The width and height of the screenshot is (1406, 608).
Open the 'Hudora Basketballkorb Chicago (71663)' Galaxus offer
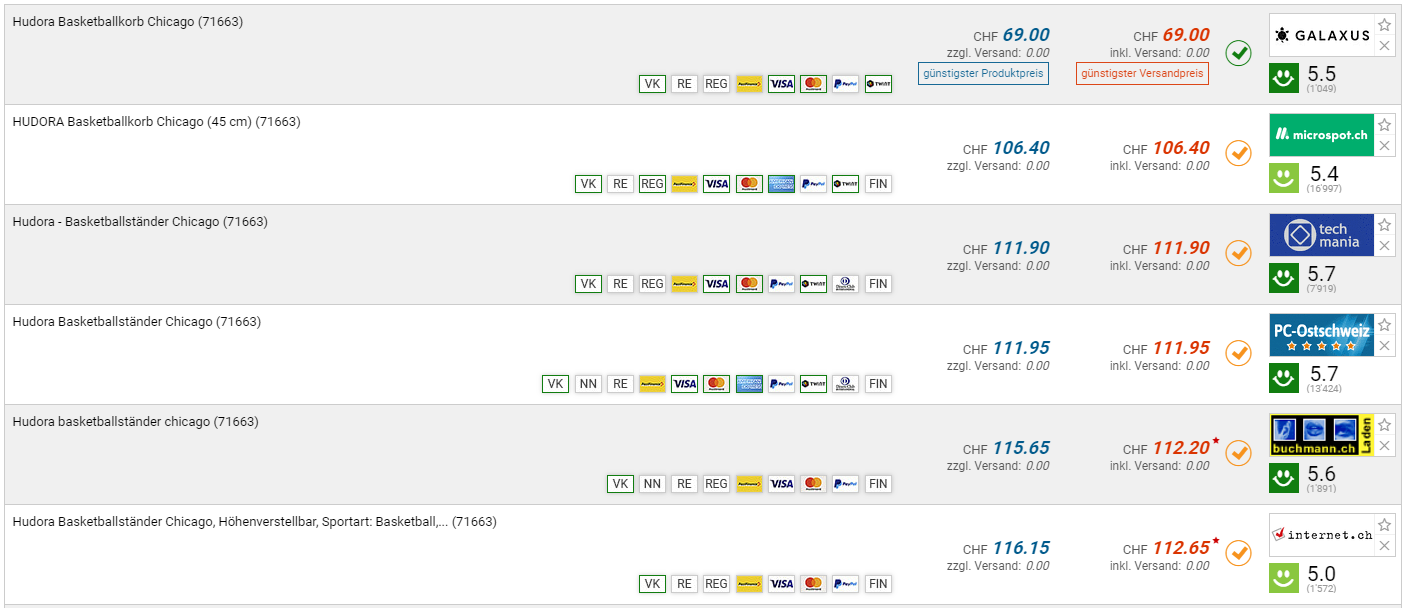(127, 22)
